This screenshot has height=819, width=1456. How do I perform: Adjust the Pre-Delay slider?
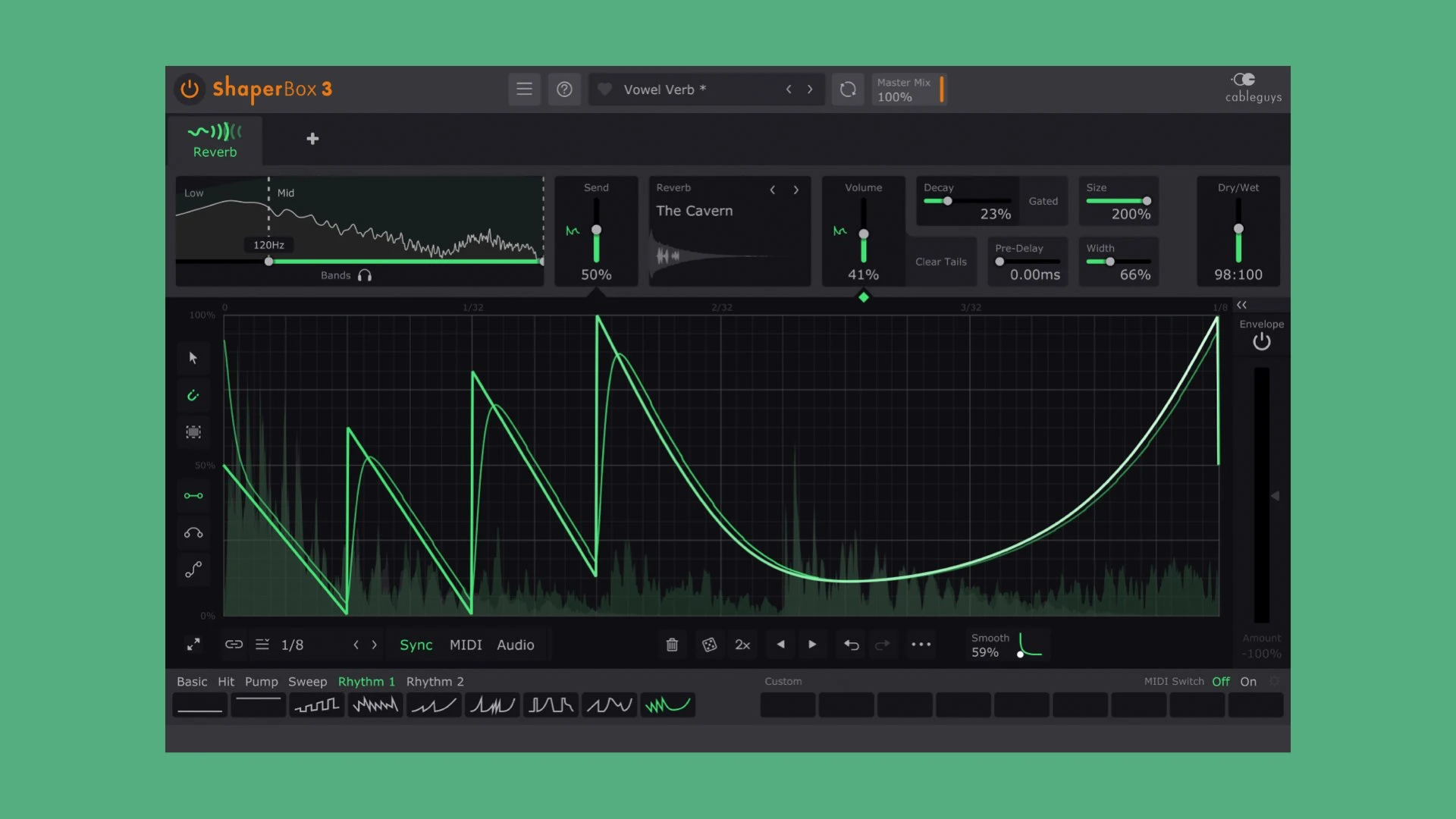(x=1028, y=262)
